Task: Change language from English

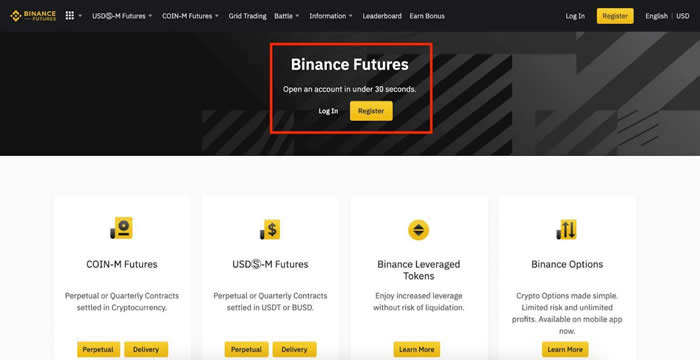Action: click(x=656, y=16)
